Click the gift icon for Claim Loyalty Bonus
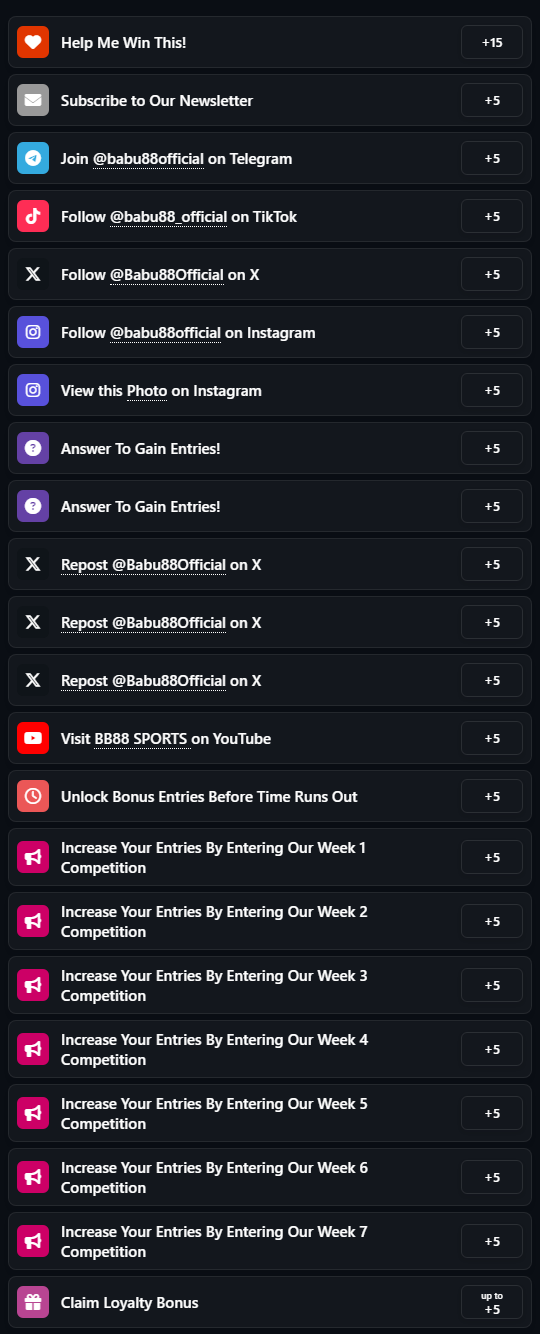 coord(33,1302)
